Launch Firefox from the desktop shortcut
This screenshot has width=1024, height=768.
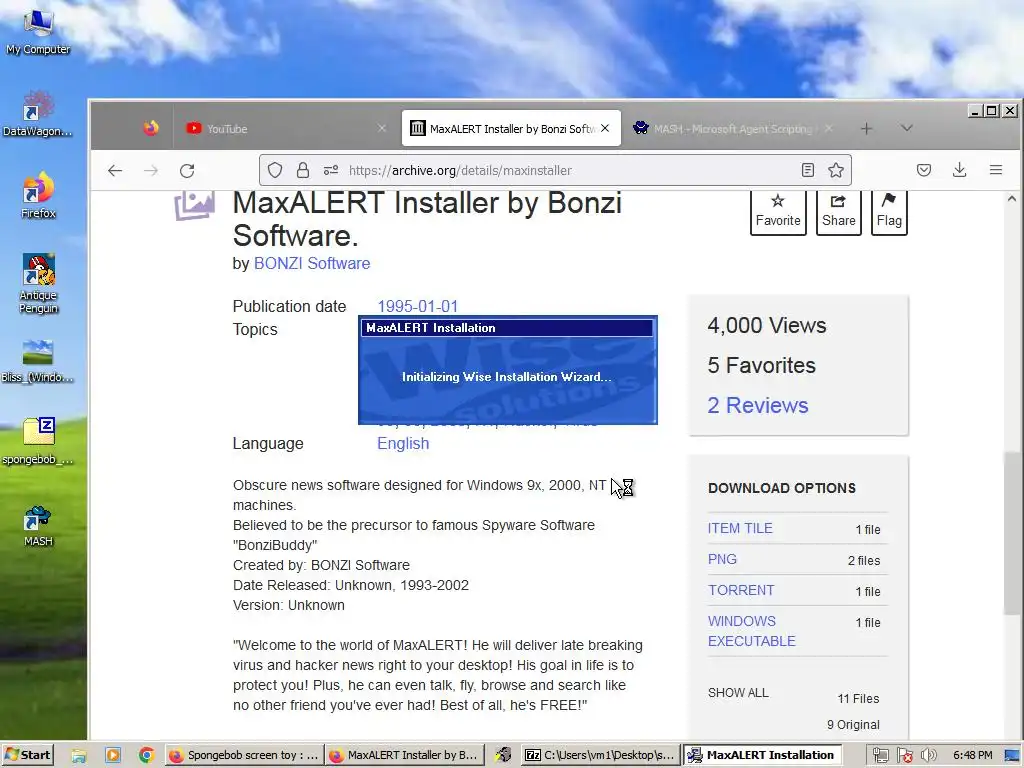click(x=38, y=195)
